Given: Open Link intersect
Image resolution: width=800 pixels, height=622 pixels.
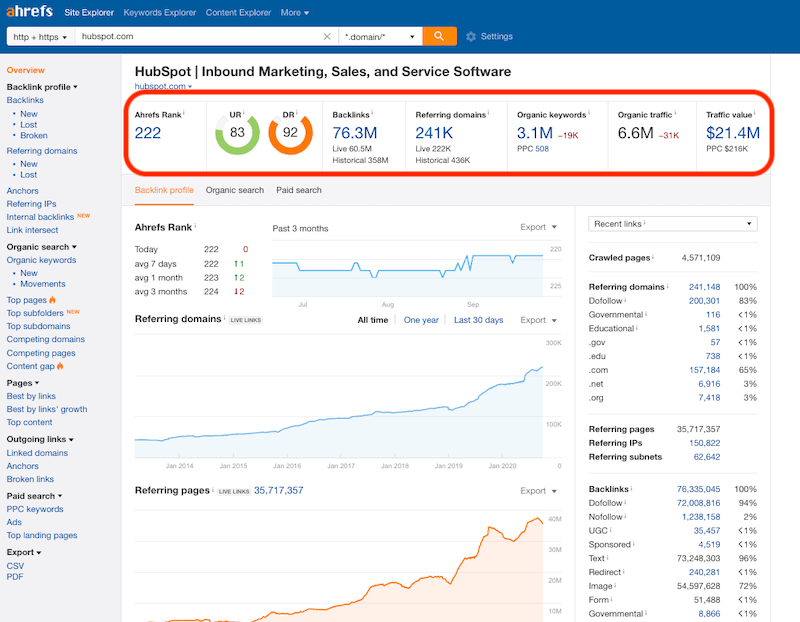Looking at the screenshot, I should 32,230.
